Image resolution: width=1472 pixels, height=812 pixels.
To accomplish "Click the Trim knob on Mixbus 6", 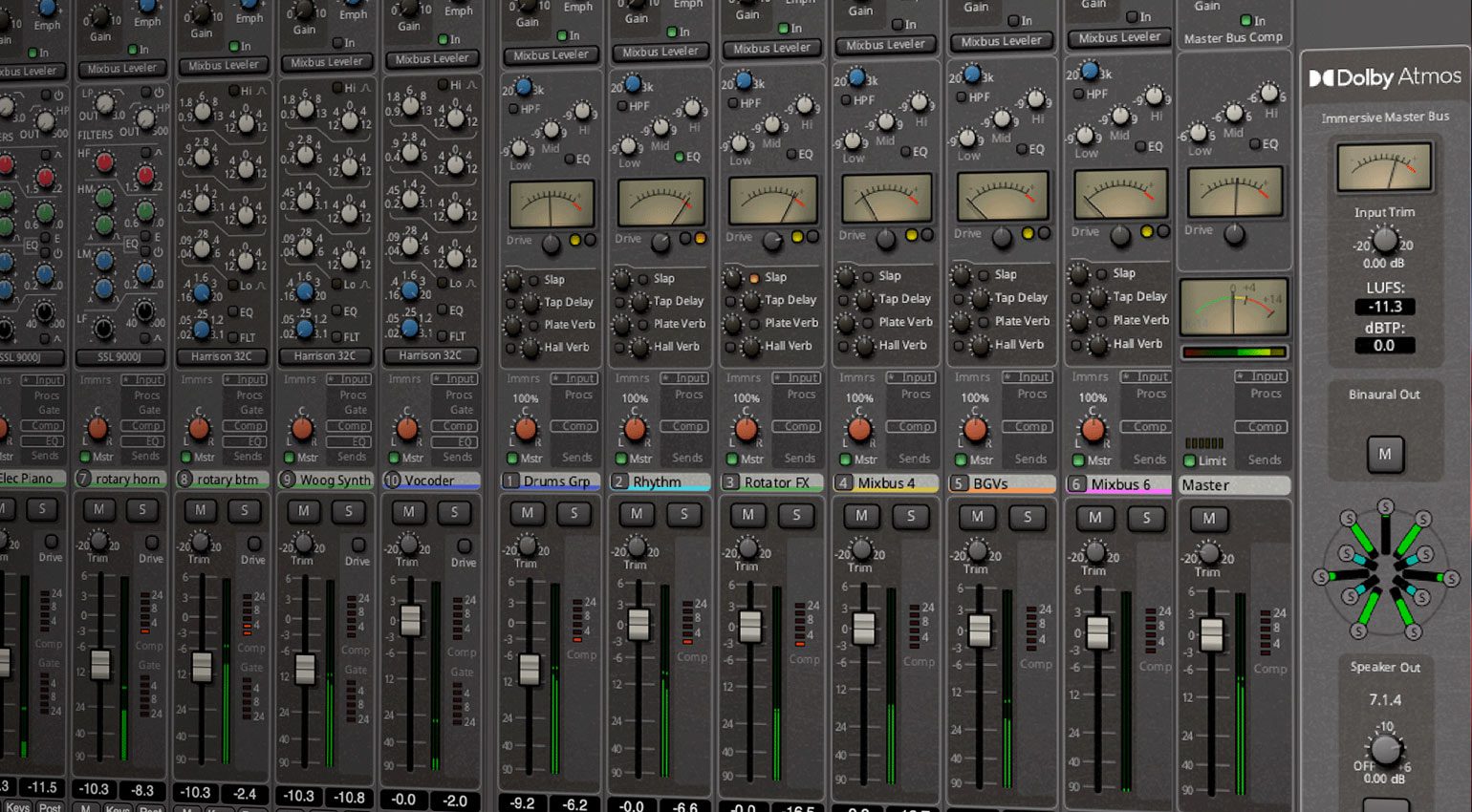I will pyautogui.click(x=1093, y=551).
